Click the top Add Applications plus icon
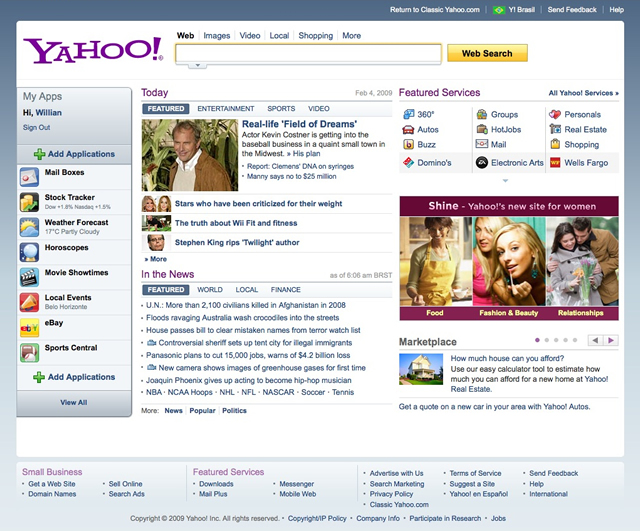This screenshot has width=640, height=531. (x=40, y=154)
